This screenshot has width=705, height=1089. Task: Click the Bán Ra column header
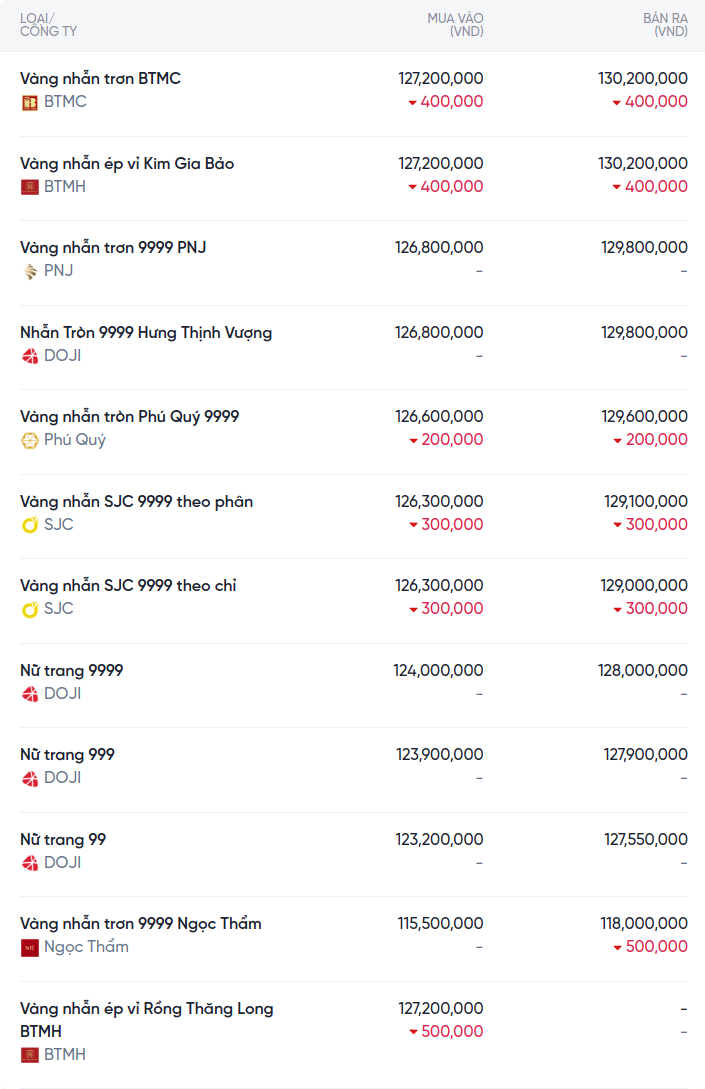coord(665,25)
